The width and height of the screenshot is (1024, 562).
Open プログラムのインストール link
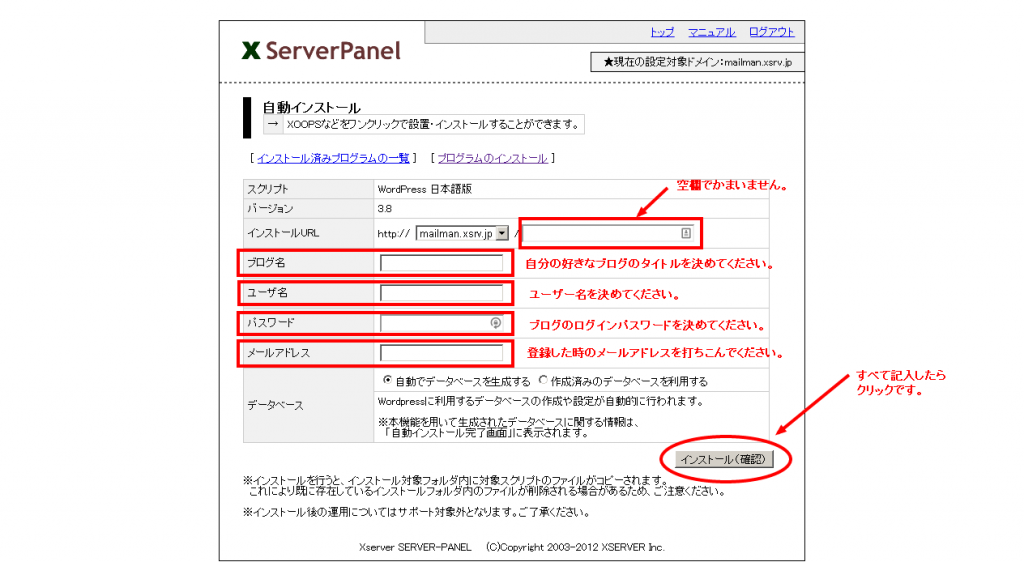(x=492, y=159)
